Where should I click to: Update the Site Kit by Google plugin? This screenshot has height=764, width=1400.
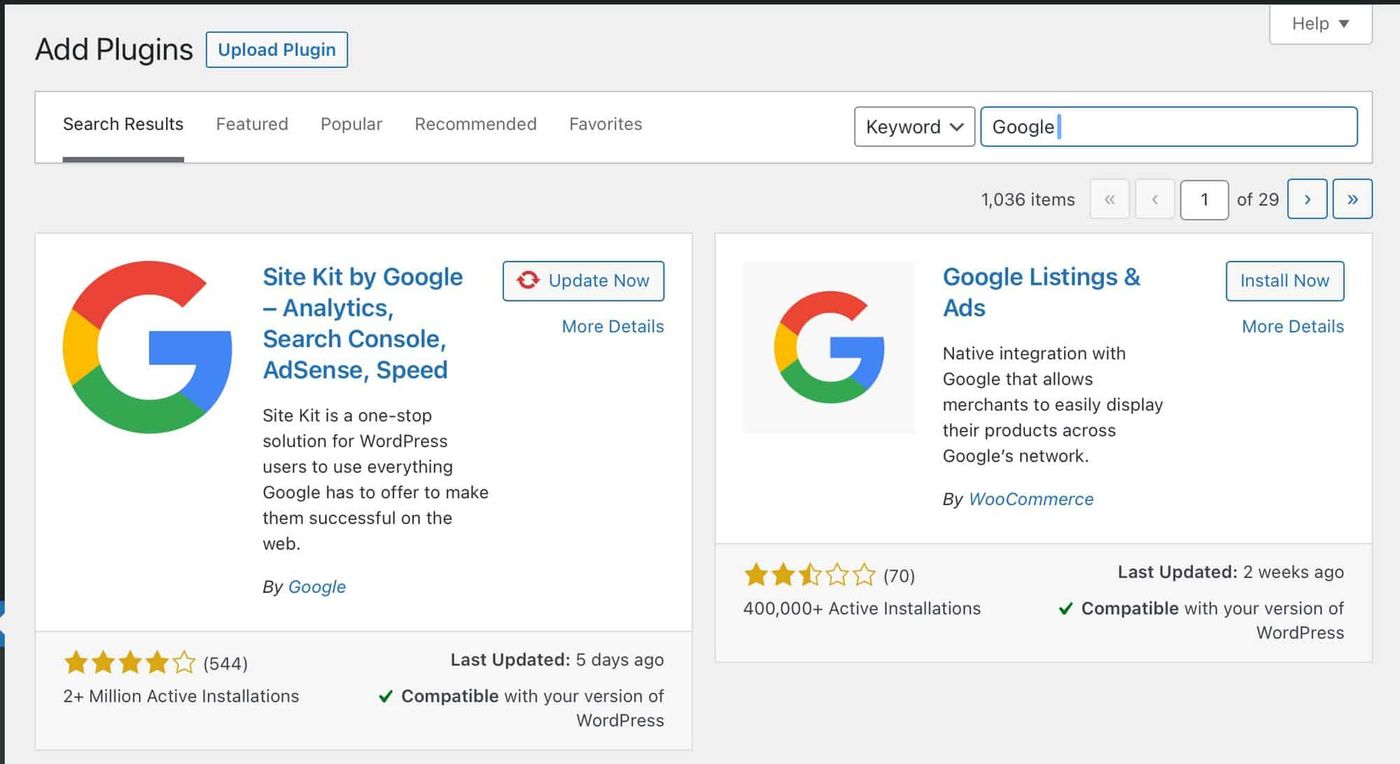click(583, 281)
